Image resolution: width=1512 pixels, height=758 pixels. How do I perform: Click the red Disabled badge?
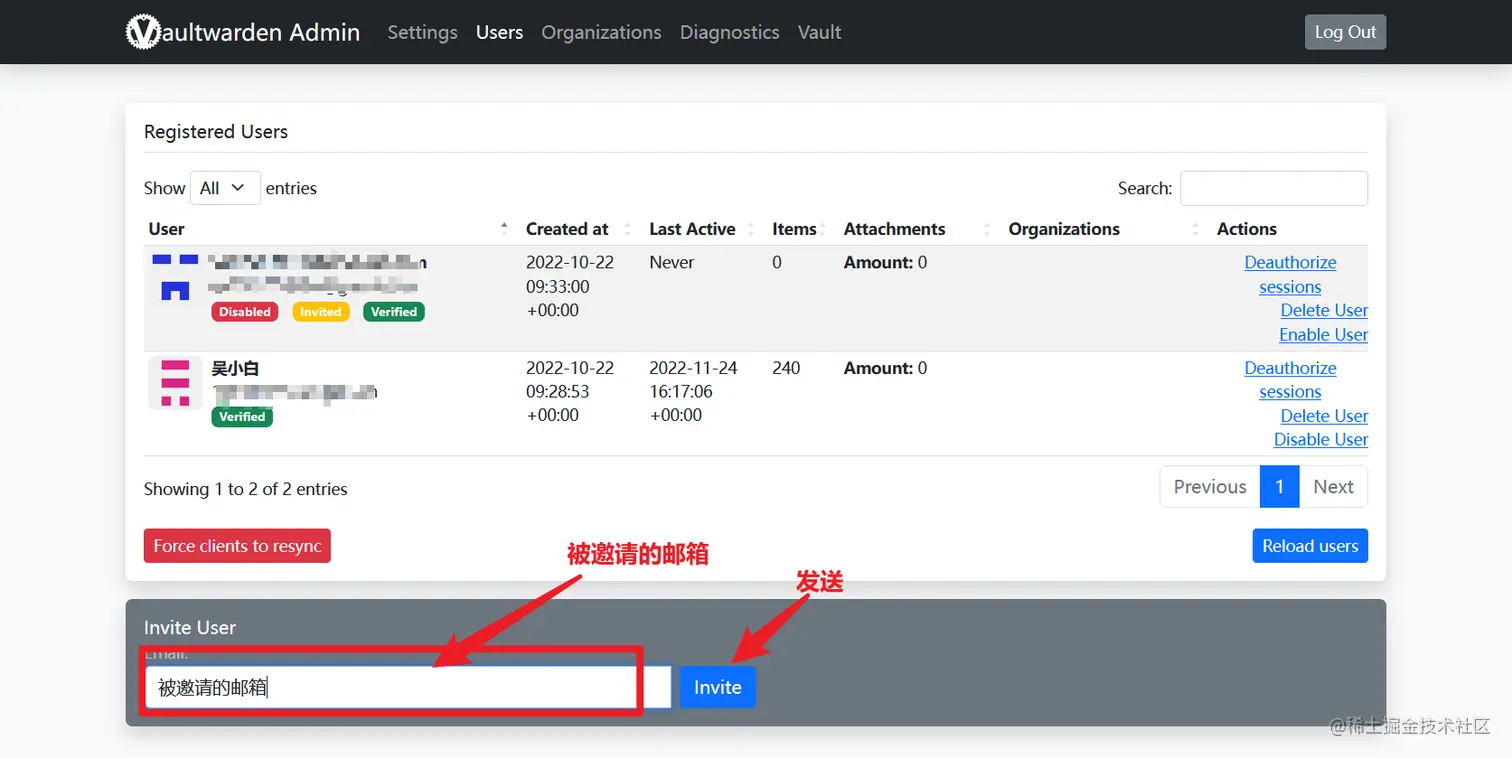point(245,312)
